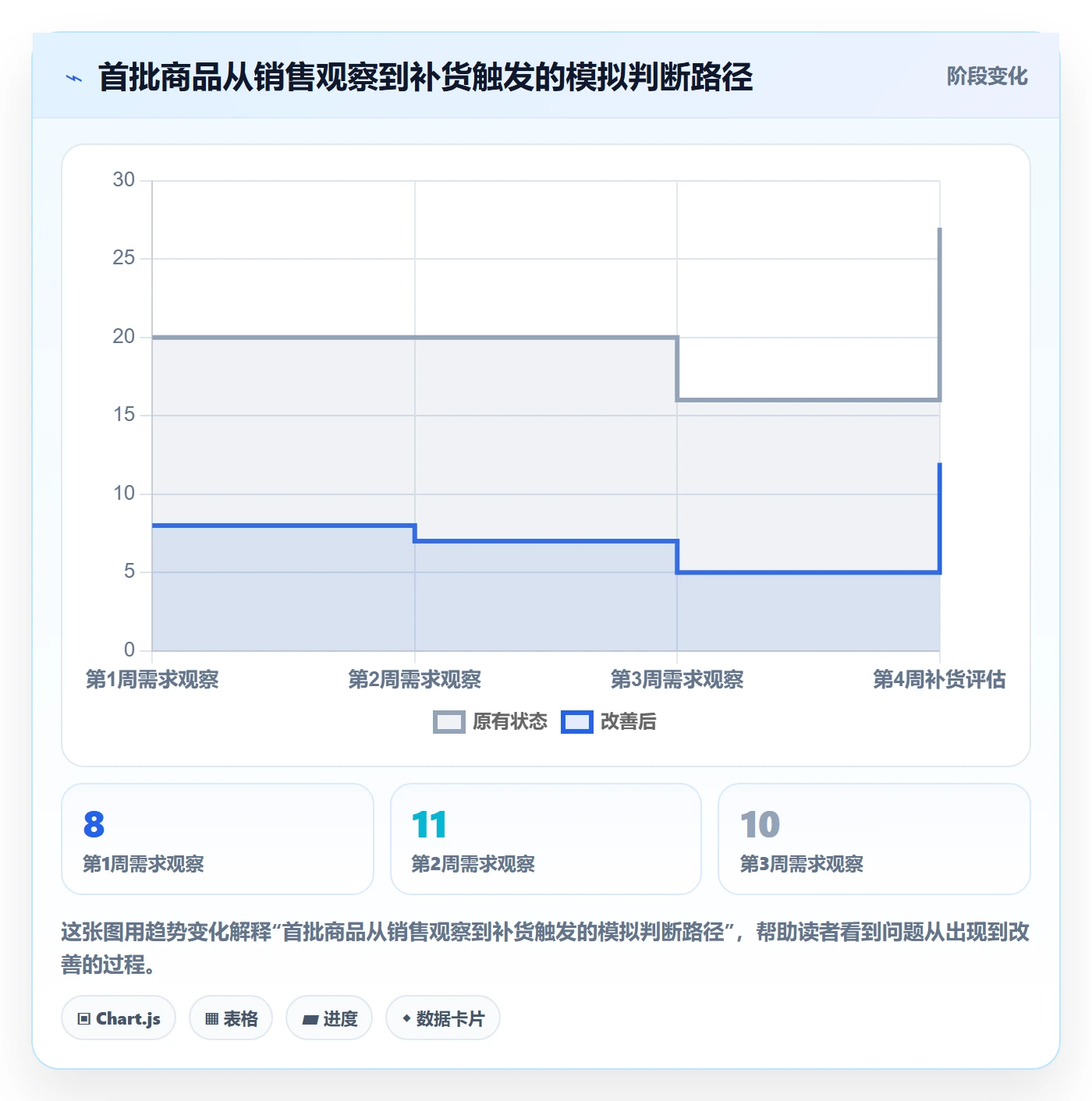The height and width of the screenshot is (1101, 1092).
Task: Click the 改善后 legend label
Action: (x=628, y=722)
